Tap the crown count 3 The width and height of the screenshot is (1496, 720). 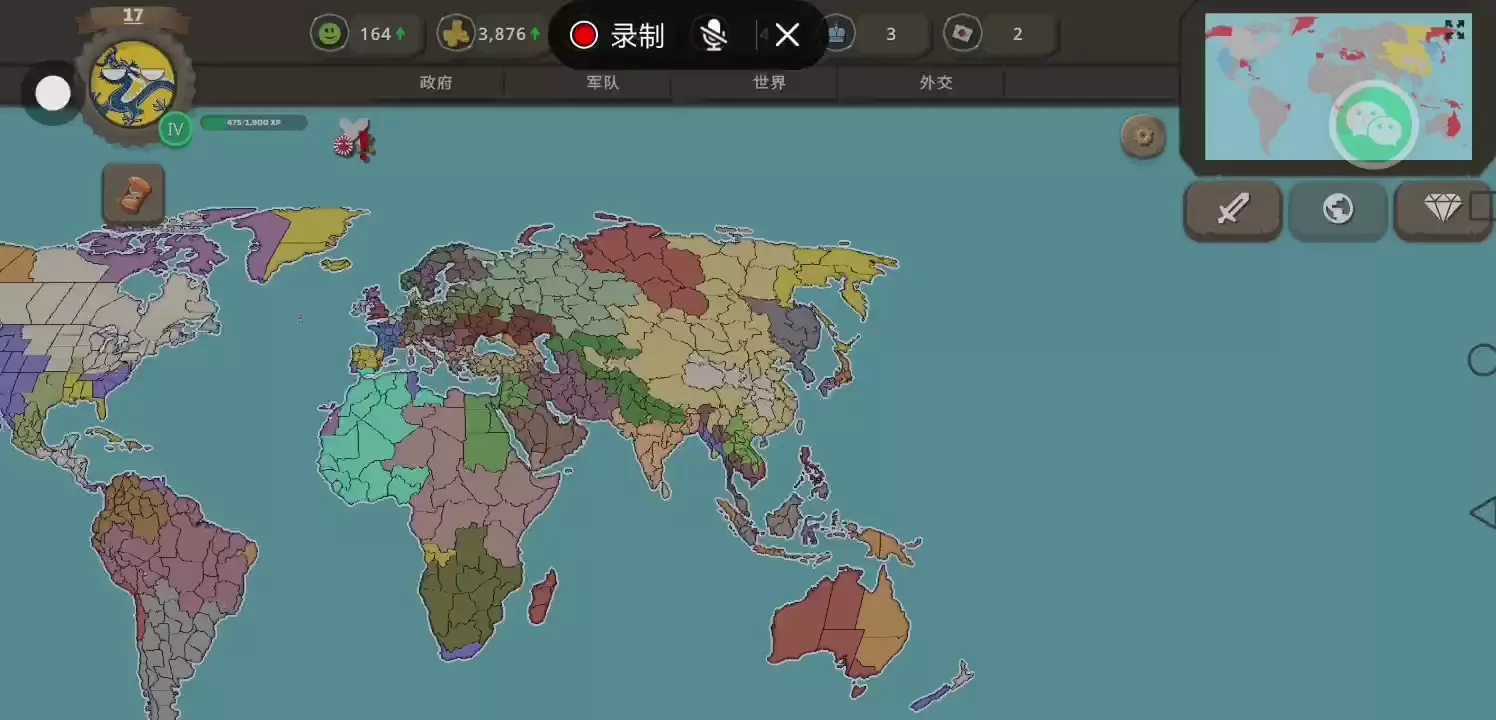[x=890, y=34]
